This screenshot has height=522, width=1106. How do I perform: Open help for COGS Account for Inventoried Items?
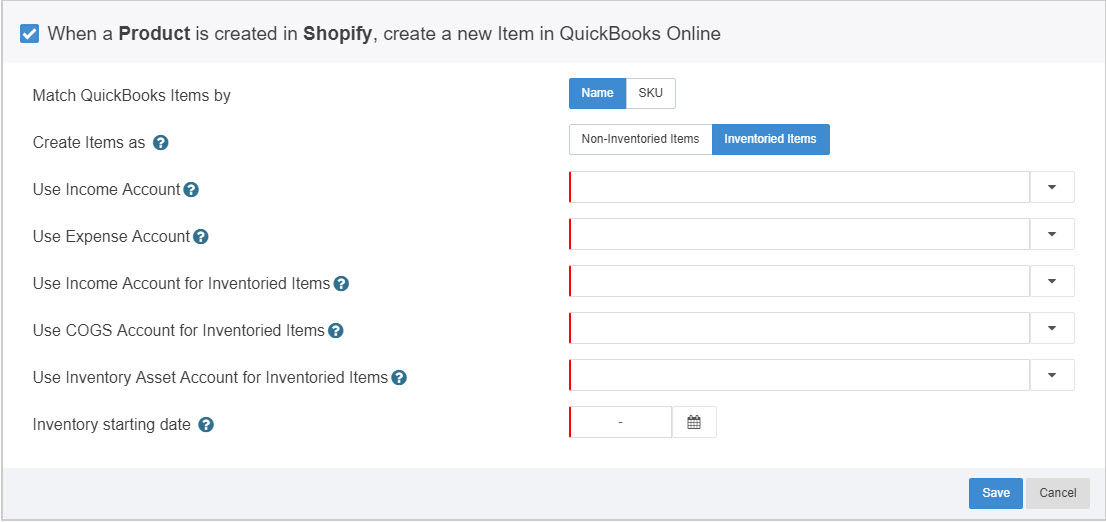336,330
